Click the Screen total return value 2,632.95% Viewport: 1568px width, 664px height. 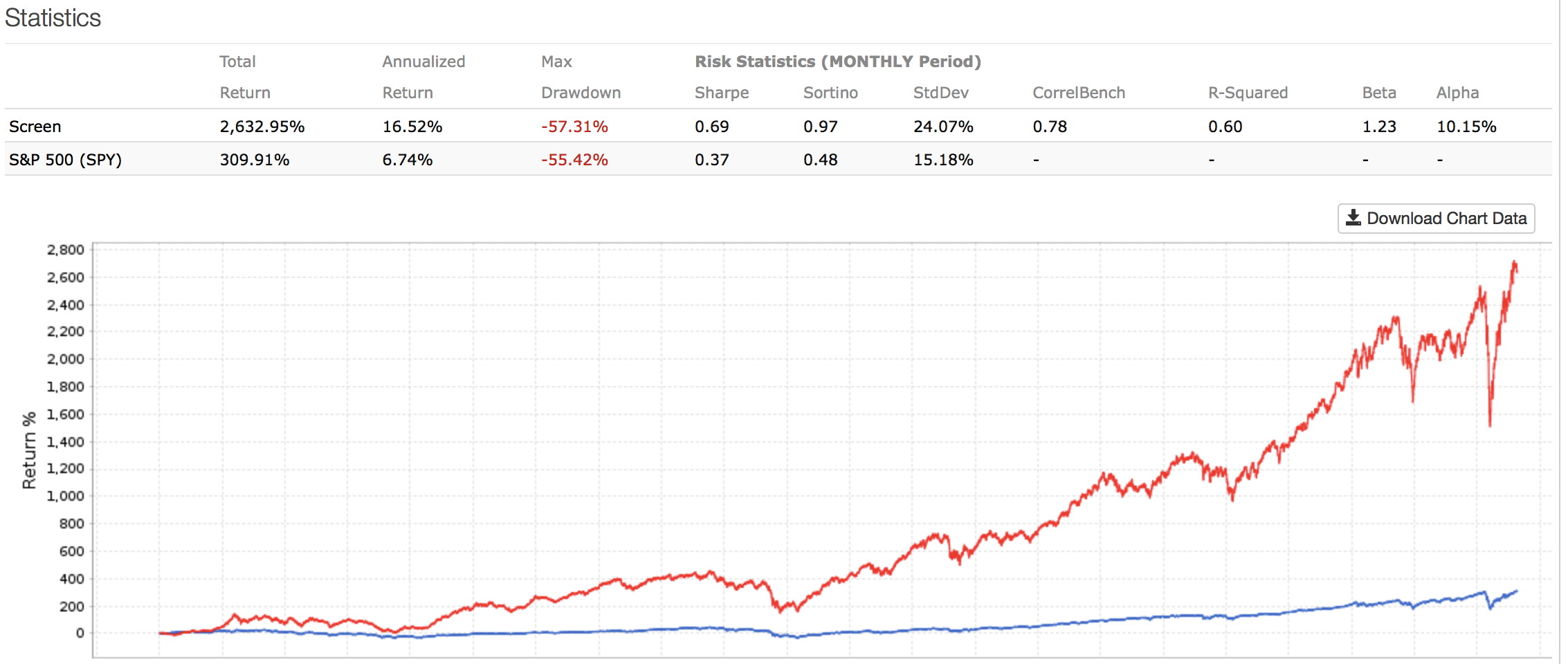pos(262,127)
